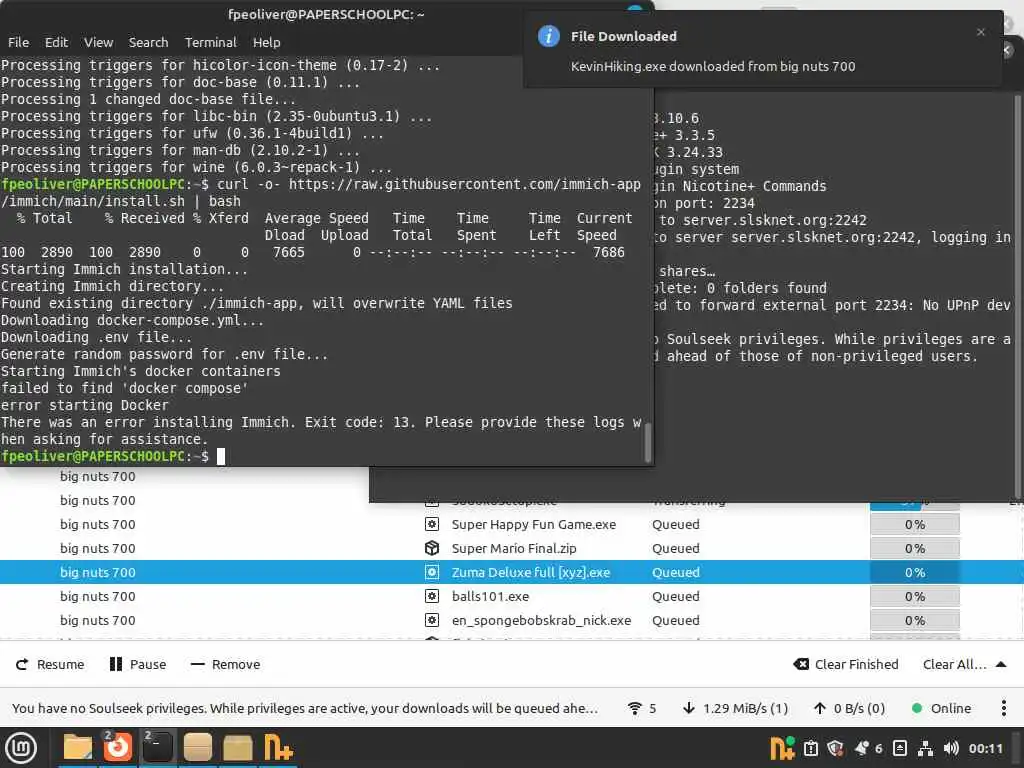Click the executable icon beside balls101.exe
Viewport: 1024px width, 768px height.
pyautogui.click(x=432, y=596)
